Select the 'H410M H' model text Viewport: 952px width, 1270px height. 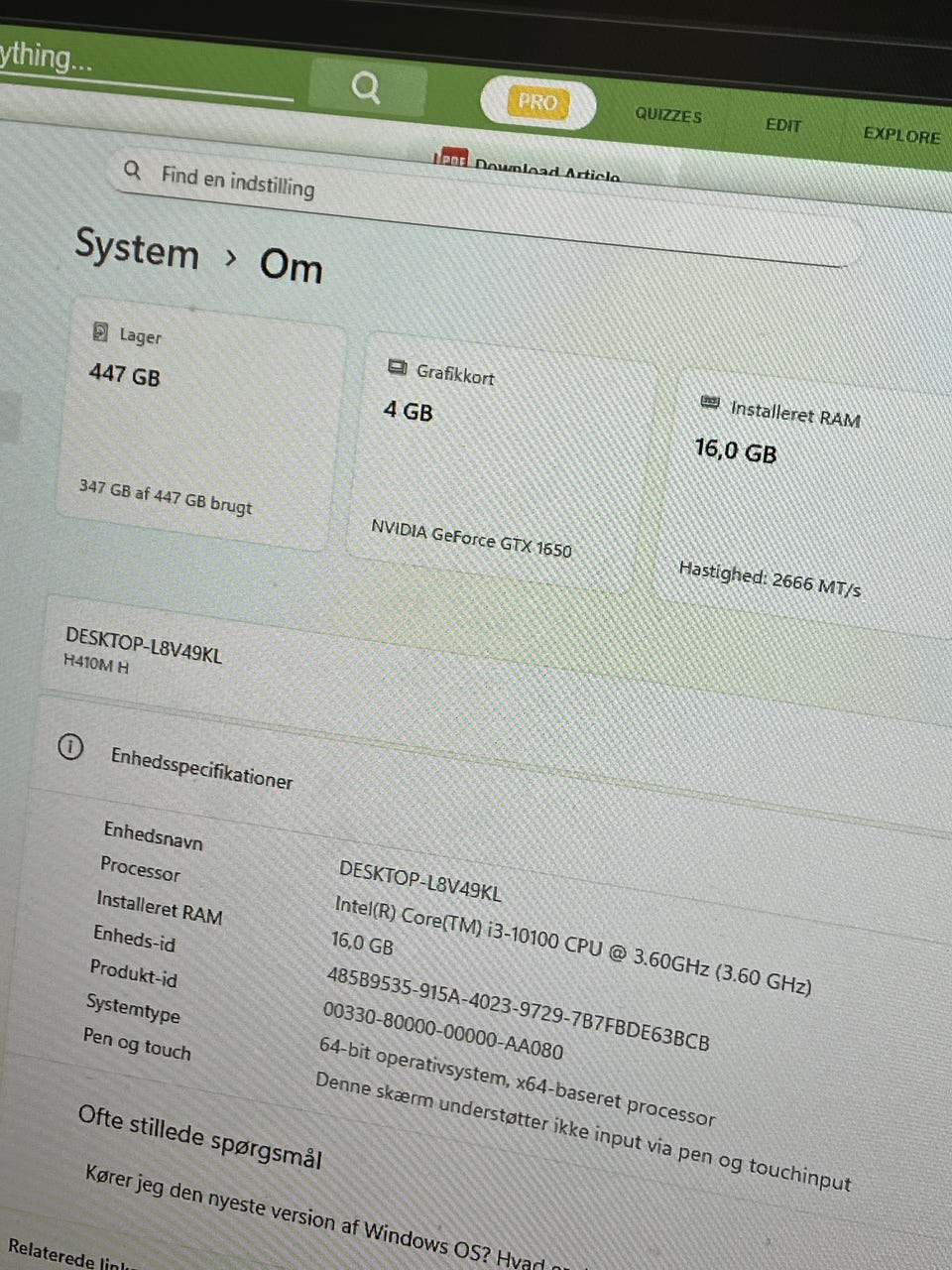coord(95,664)
